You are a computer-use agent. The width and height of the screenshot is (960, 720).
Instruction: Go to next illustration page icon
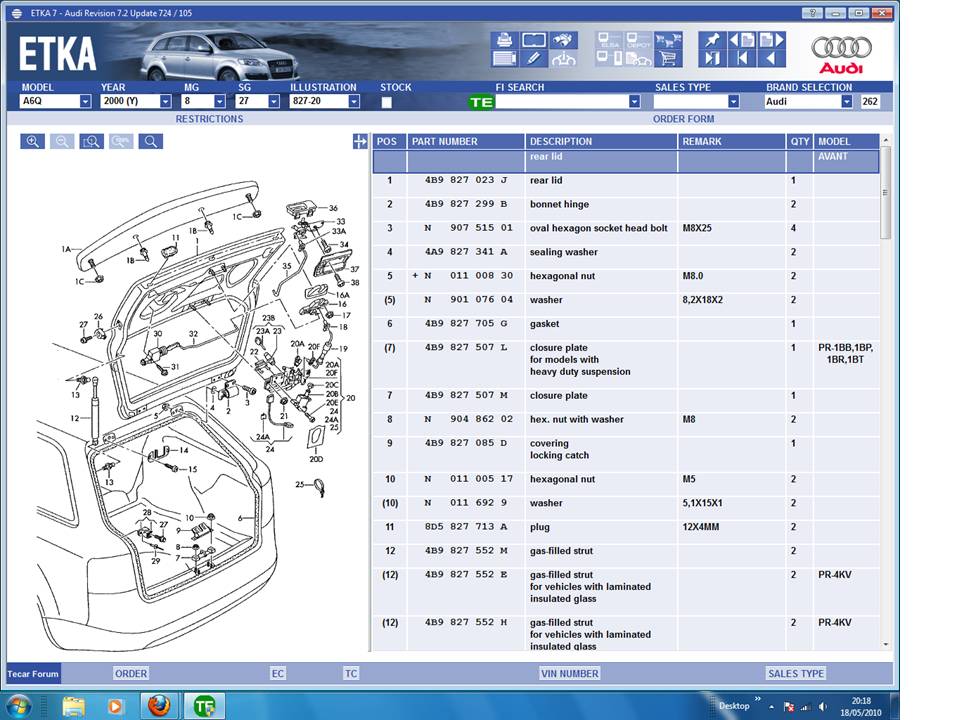coord(771,40)
